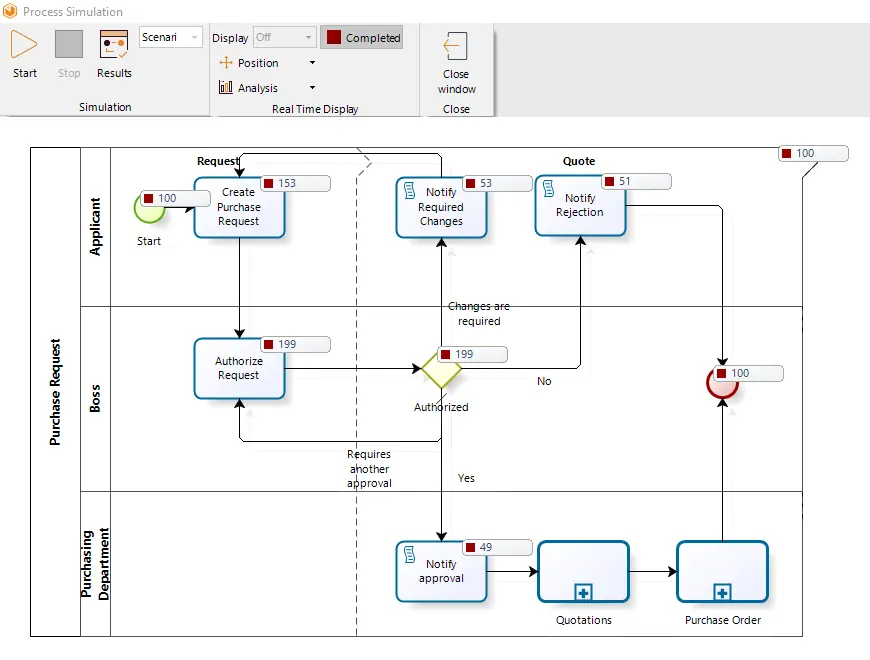This screenshot has height=660, width=870.
Task: Click the Position crosshair icon
Action: coord(225,63)
